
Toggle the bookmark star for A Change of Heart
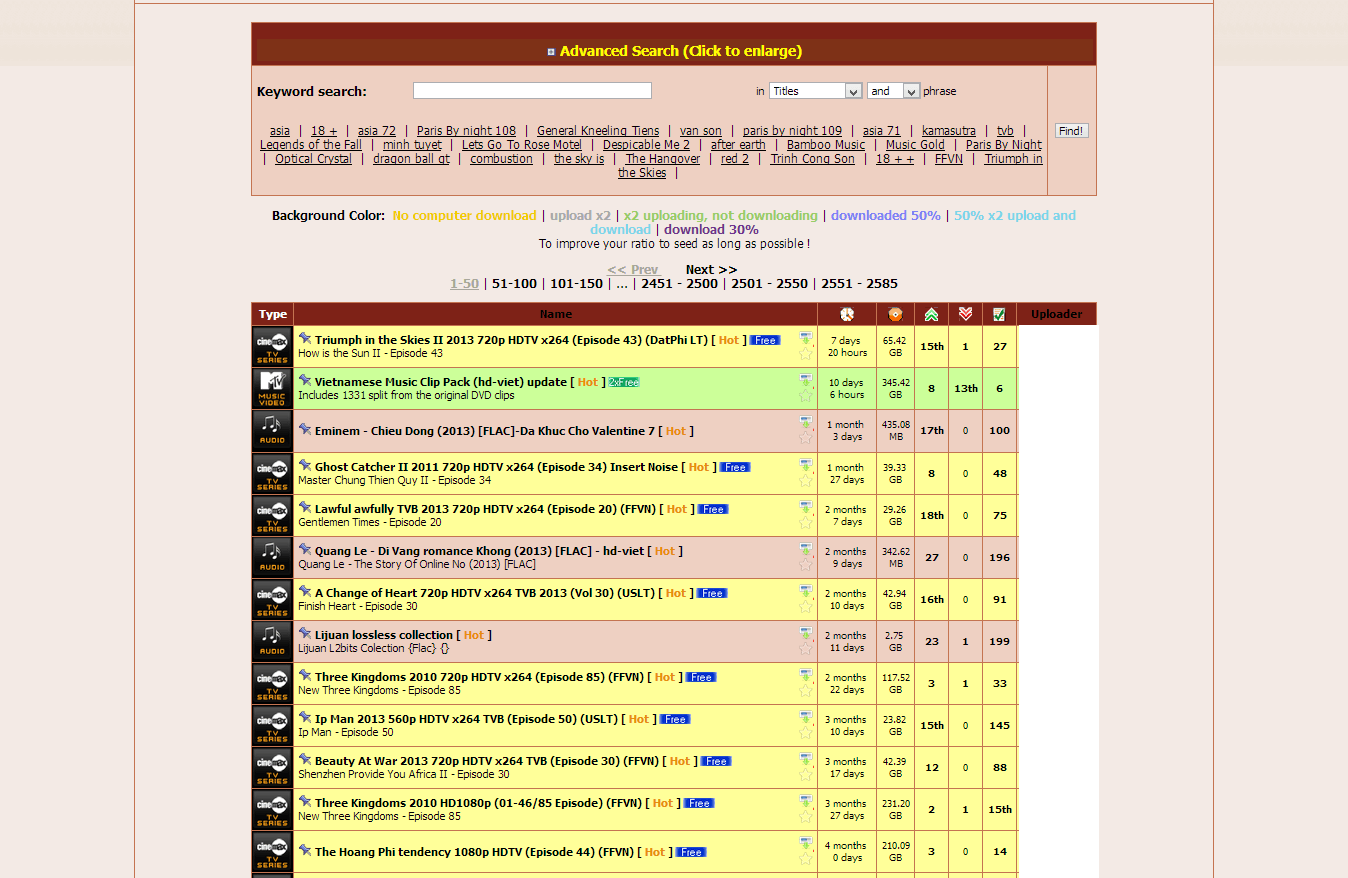806,606
